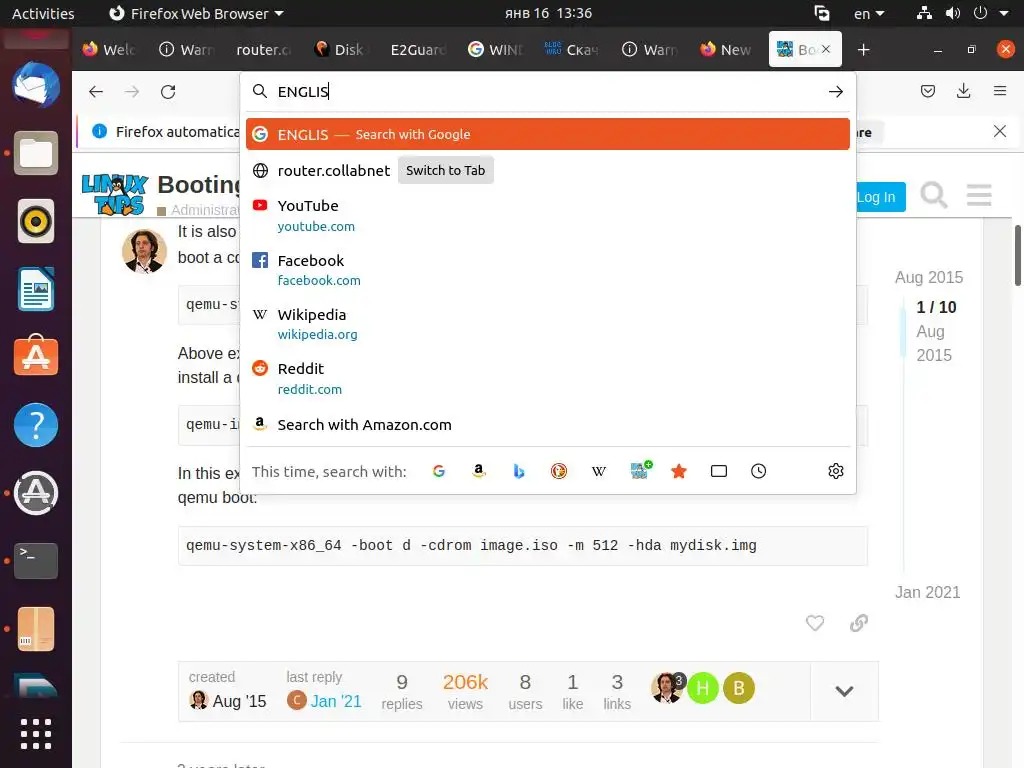Viewport: 1024px width, 768px height.
Task: Open the Downloads panel
Action: pos(963,91)
